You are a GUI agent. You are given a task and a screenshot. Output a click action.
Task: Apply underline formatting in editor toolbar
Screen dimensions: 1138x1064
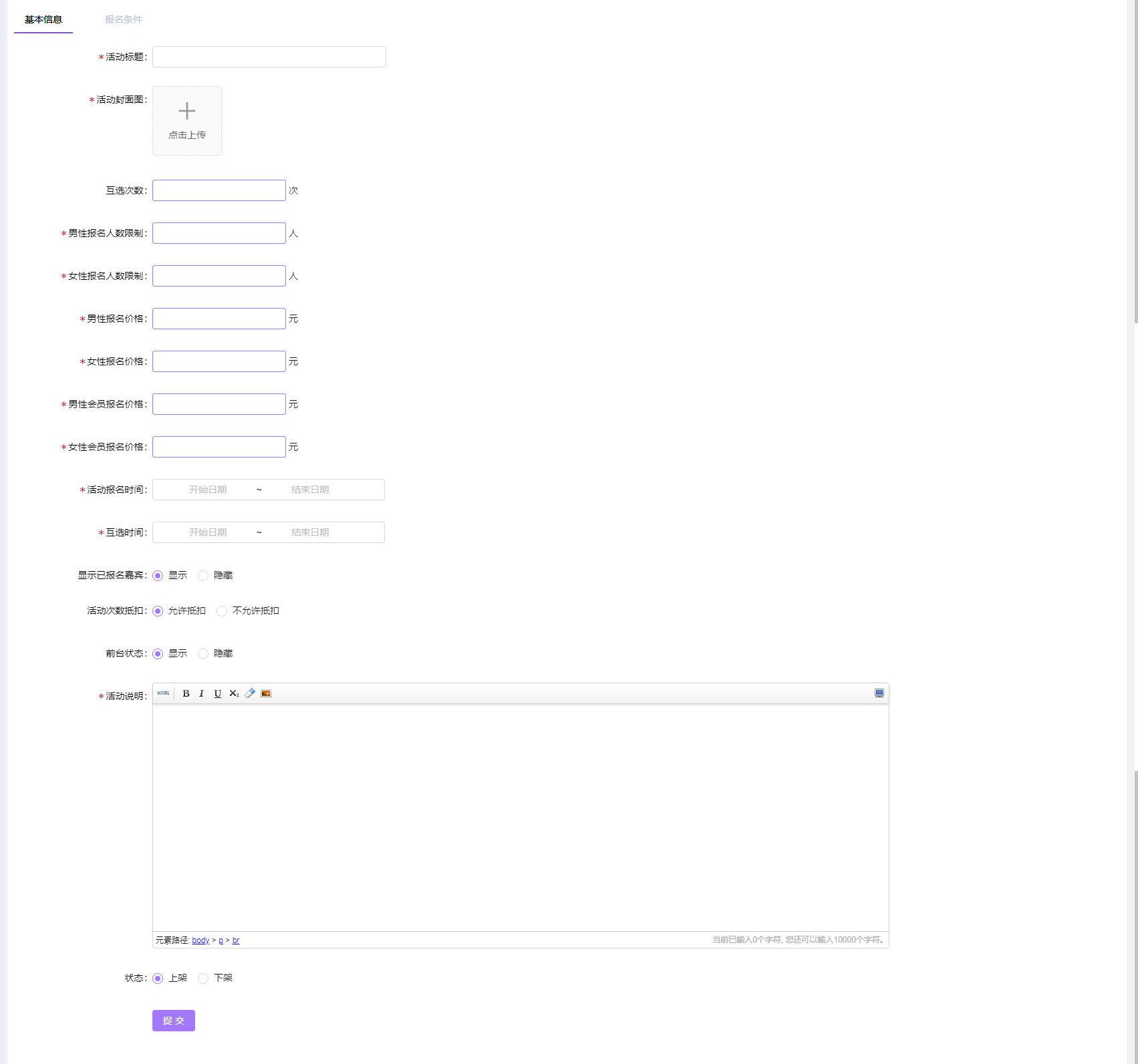217,693
